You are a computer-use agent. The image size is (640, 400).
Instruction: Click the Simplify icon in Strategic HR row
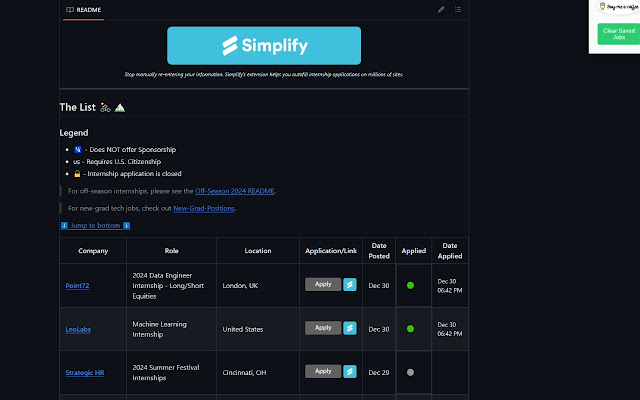click(350, 371)
